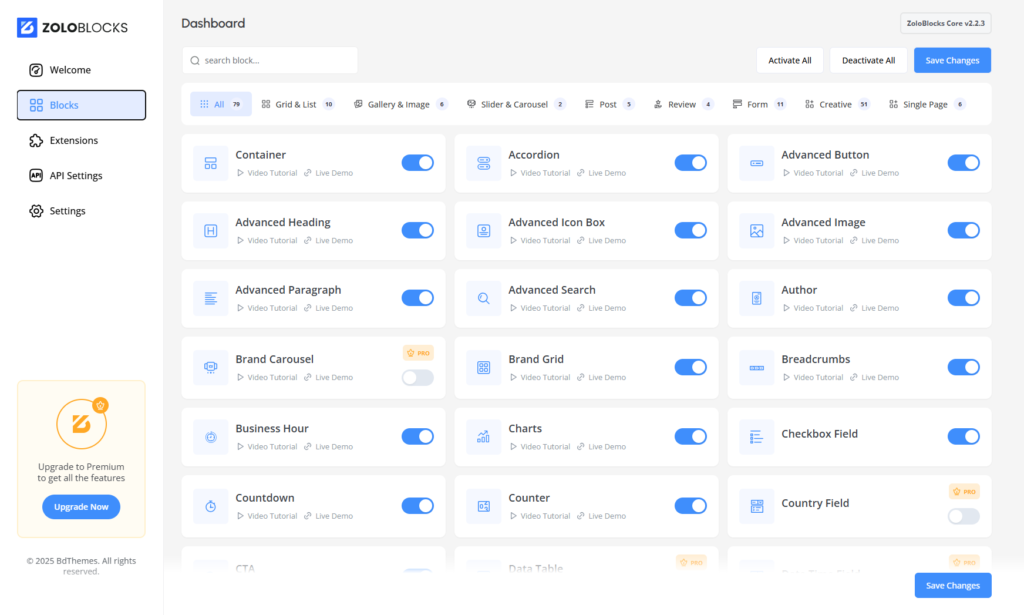This screenshot has height=615, width=1024.
Task: Click the PRO badge on Country Field
Action: point(964,492)
